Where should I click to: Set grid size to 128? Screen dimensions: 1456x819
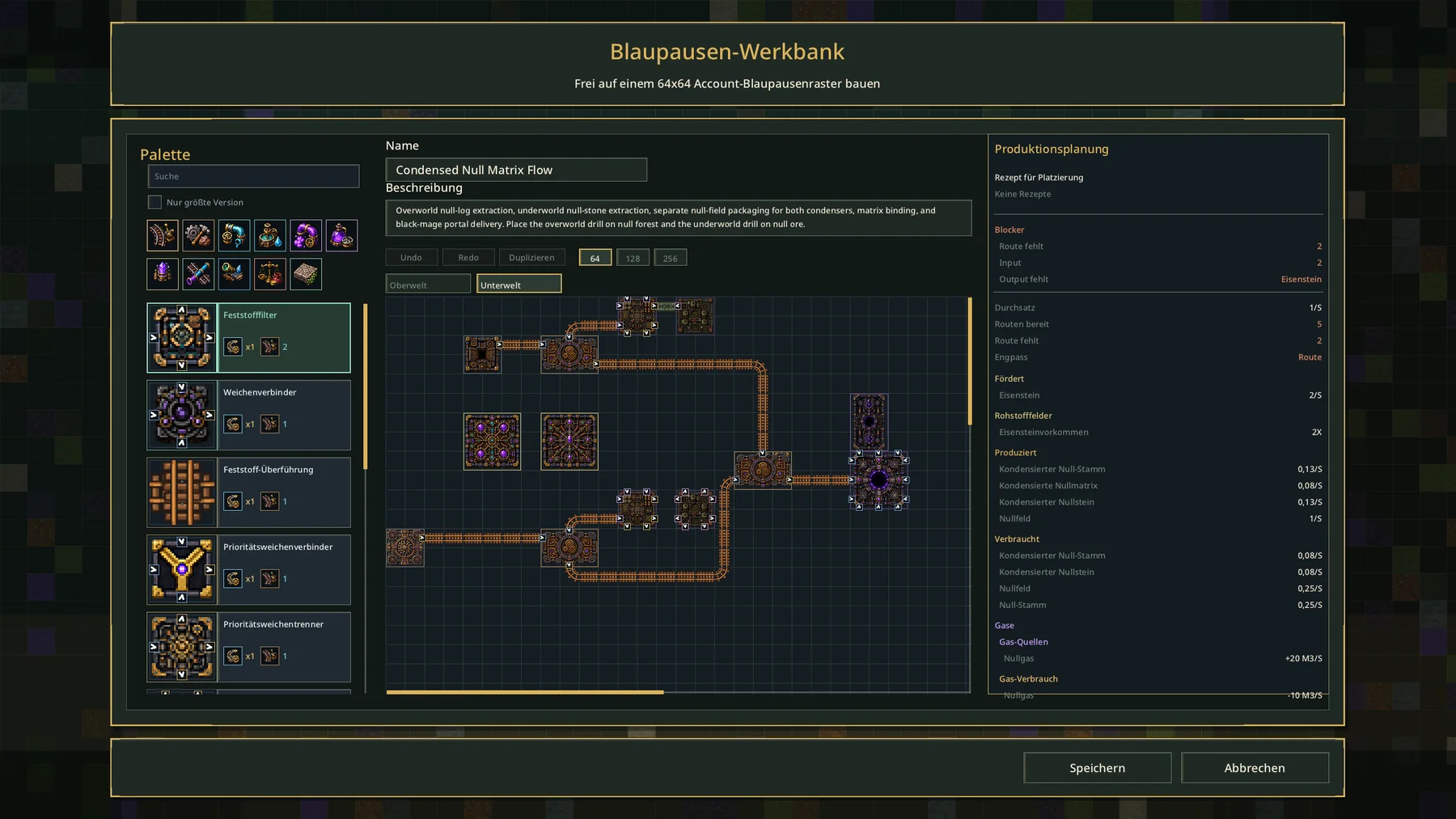633,258
